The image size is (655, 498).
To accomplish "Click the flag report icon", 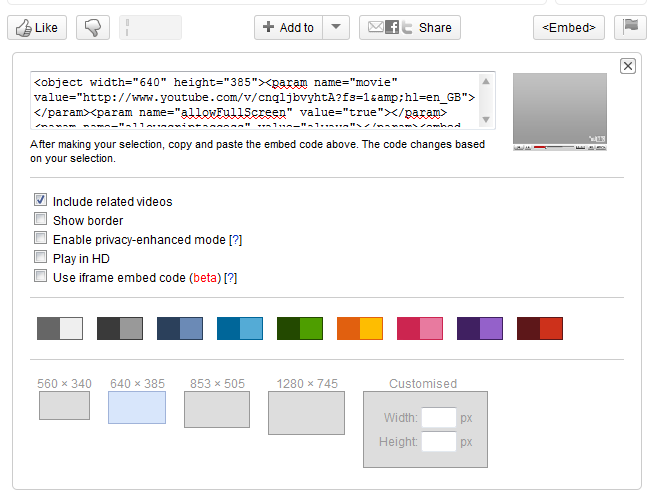I will pyautogui.click(x=630, y=28).
